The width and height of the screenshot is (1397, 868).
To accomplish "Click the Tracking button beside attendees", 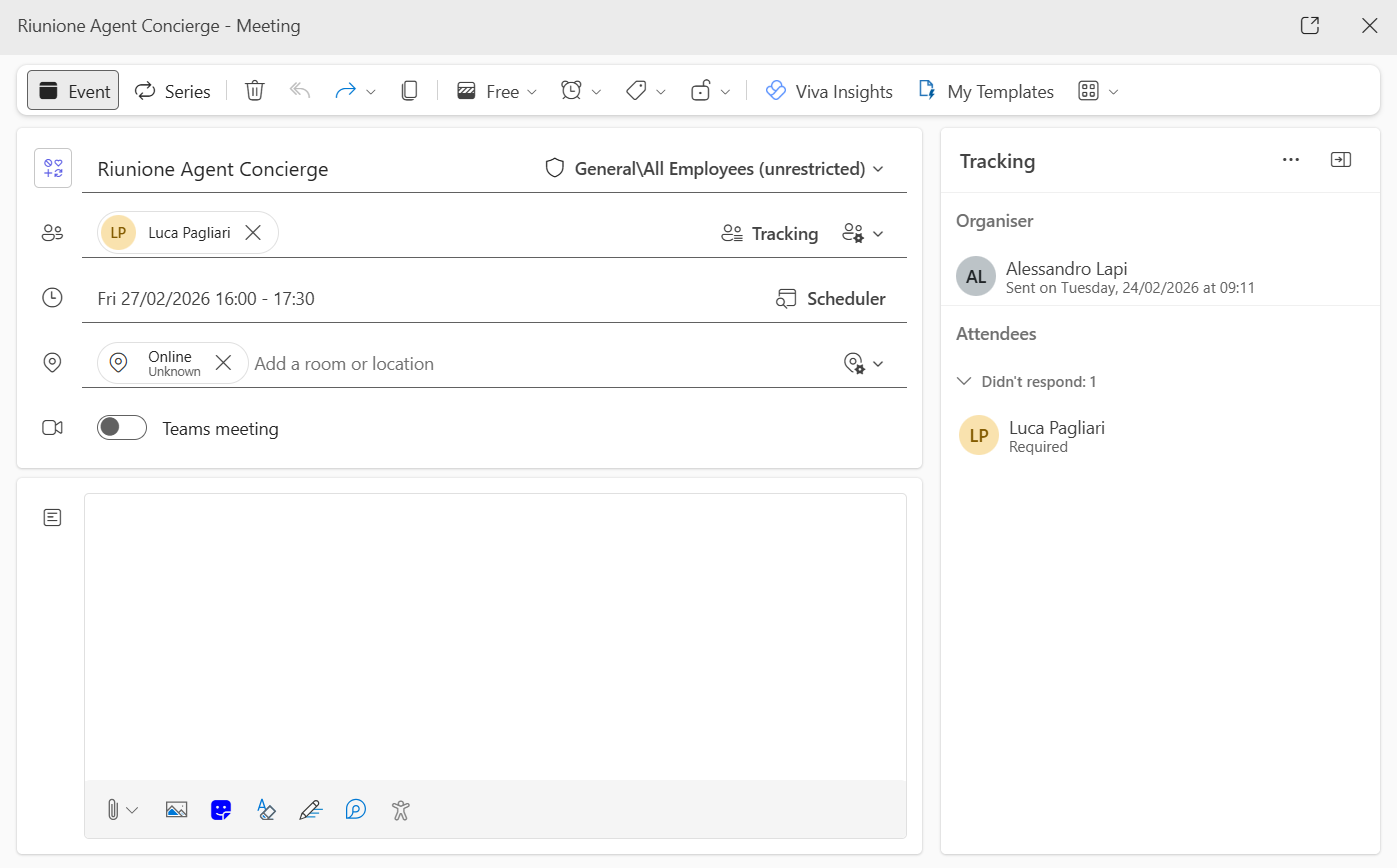I will (x=770, y=233).
